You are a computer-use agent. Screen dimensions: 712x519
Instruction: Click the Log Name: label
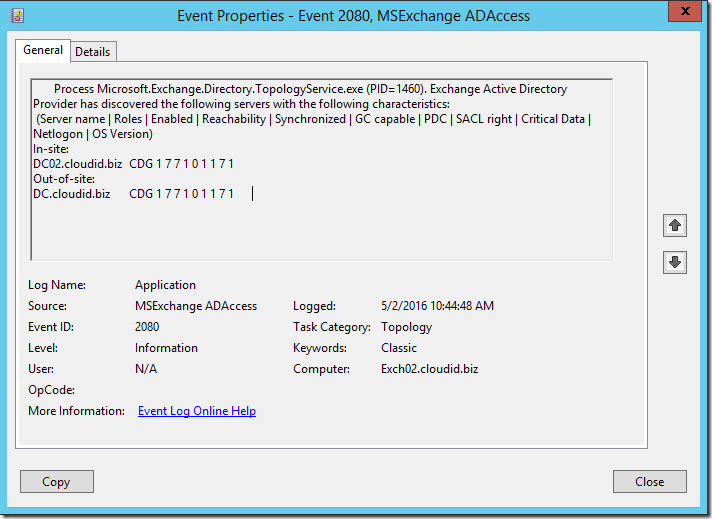coord(57,285)
